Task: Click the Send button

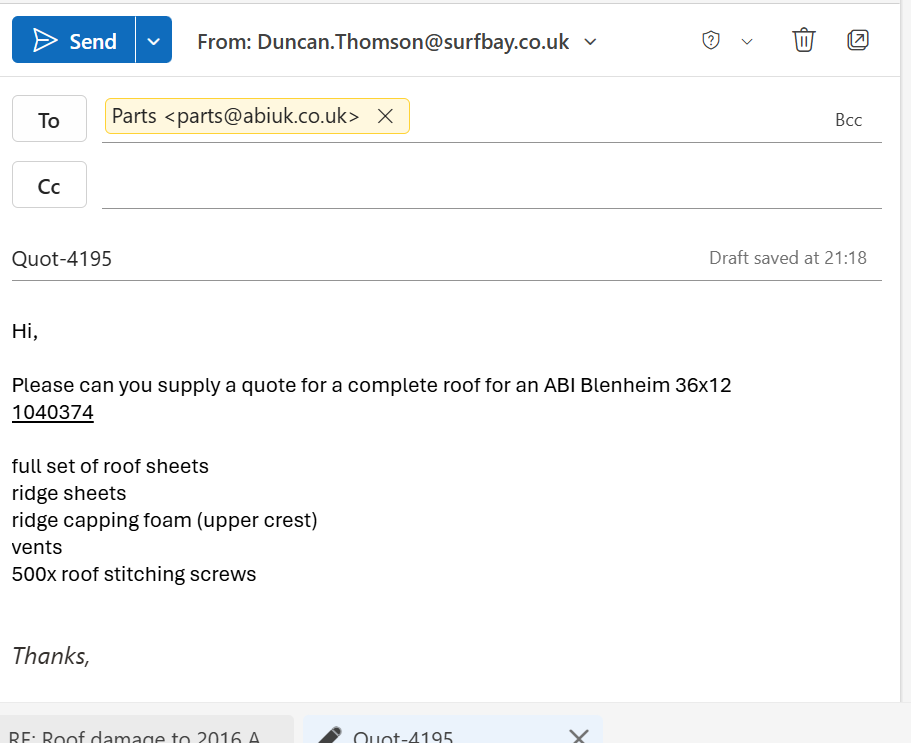Action: [x=74, y=41]
